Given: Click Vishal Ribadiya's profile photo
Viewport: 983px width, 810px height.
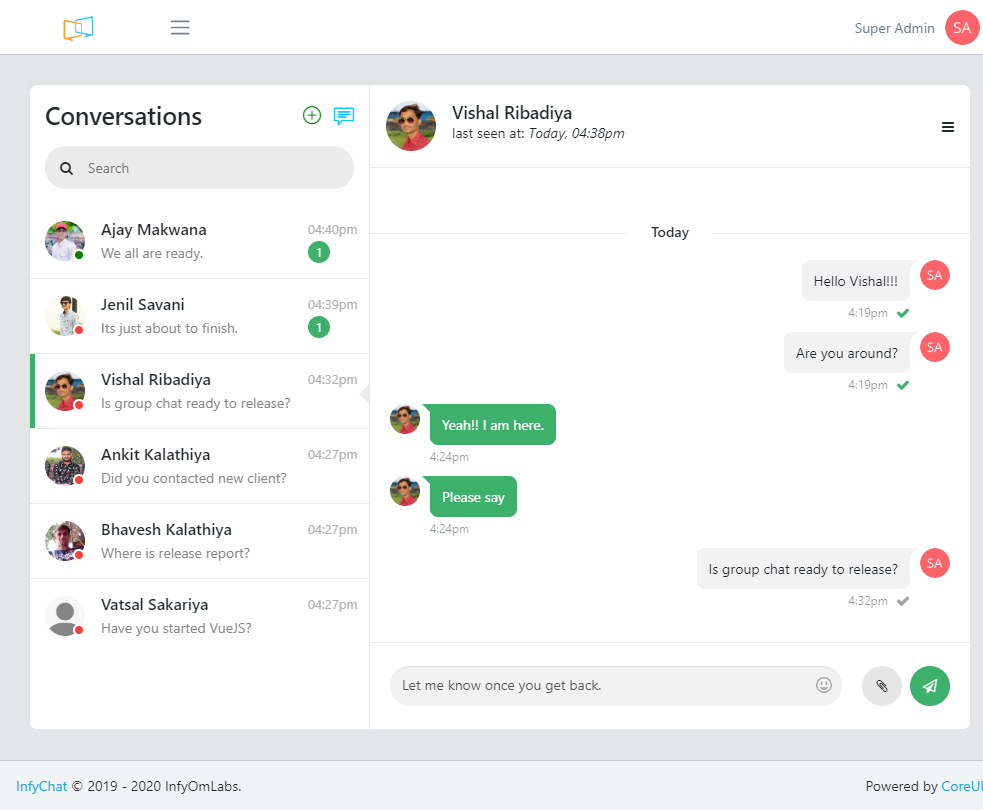Looking at the screenshot, I should pos(410,126).
